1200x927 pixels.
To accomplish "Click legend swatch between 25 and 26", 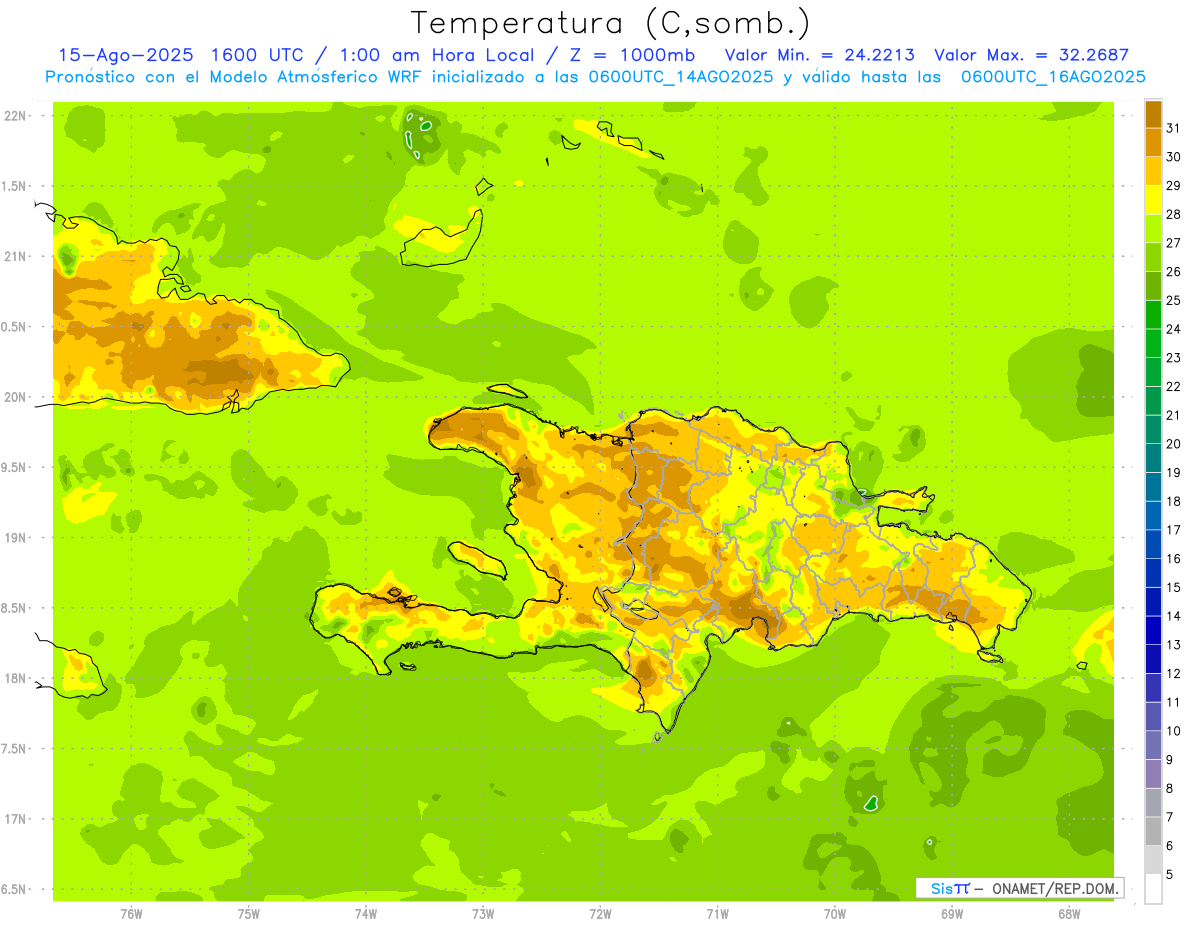I will click(x=1153, y=286).
